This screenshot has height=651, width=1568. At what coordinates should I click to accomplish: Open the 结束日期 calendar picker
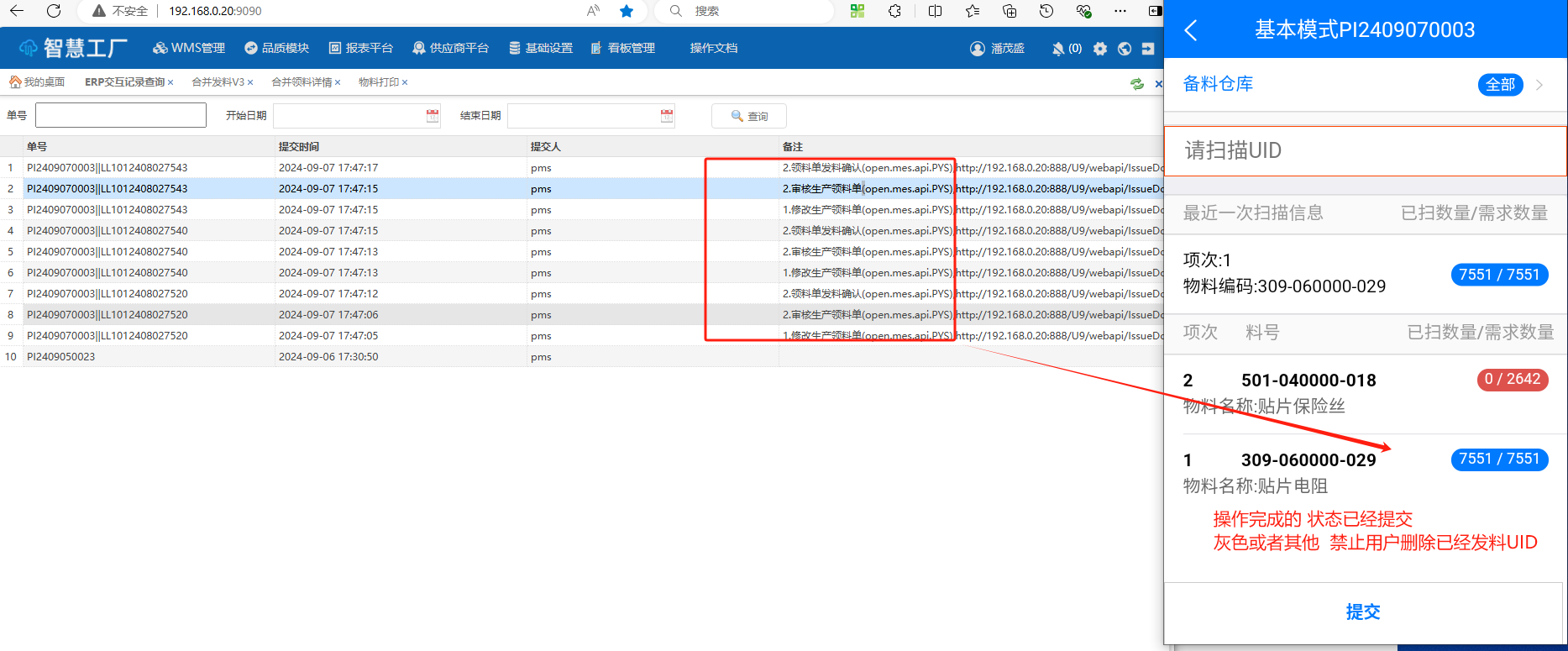pos(667,116)
